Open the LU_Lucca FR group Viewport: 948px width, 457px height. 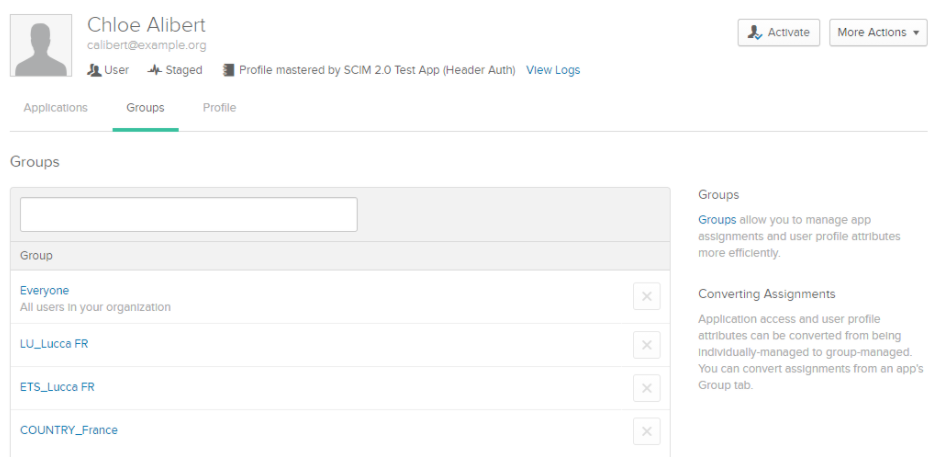pyautogui.click(x=54, y=344)
